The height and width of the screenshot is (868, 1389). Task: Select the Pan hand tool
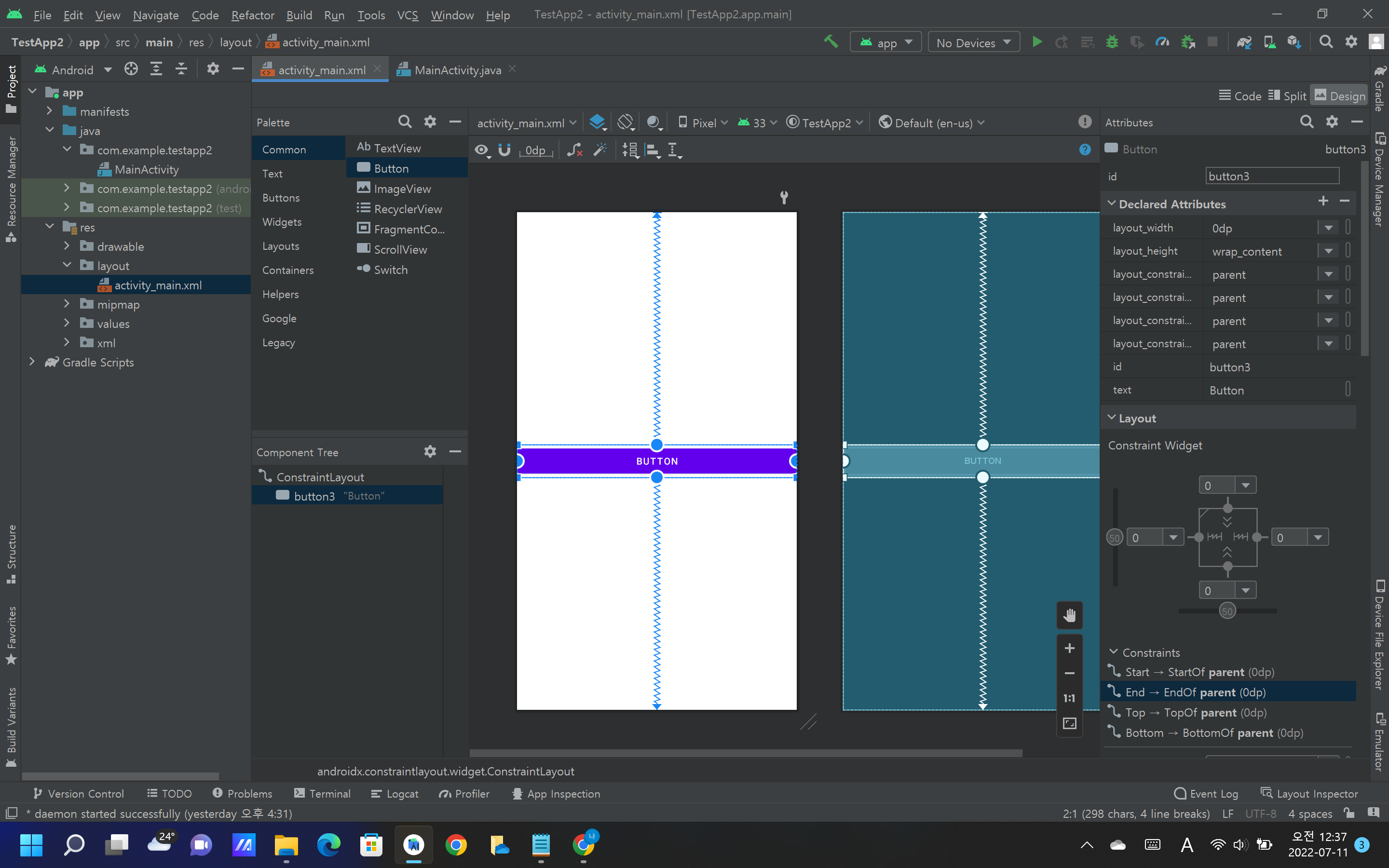pyautogui.click(x=1069, y=616)
